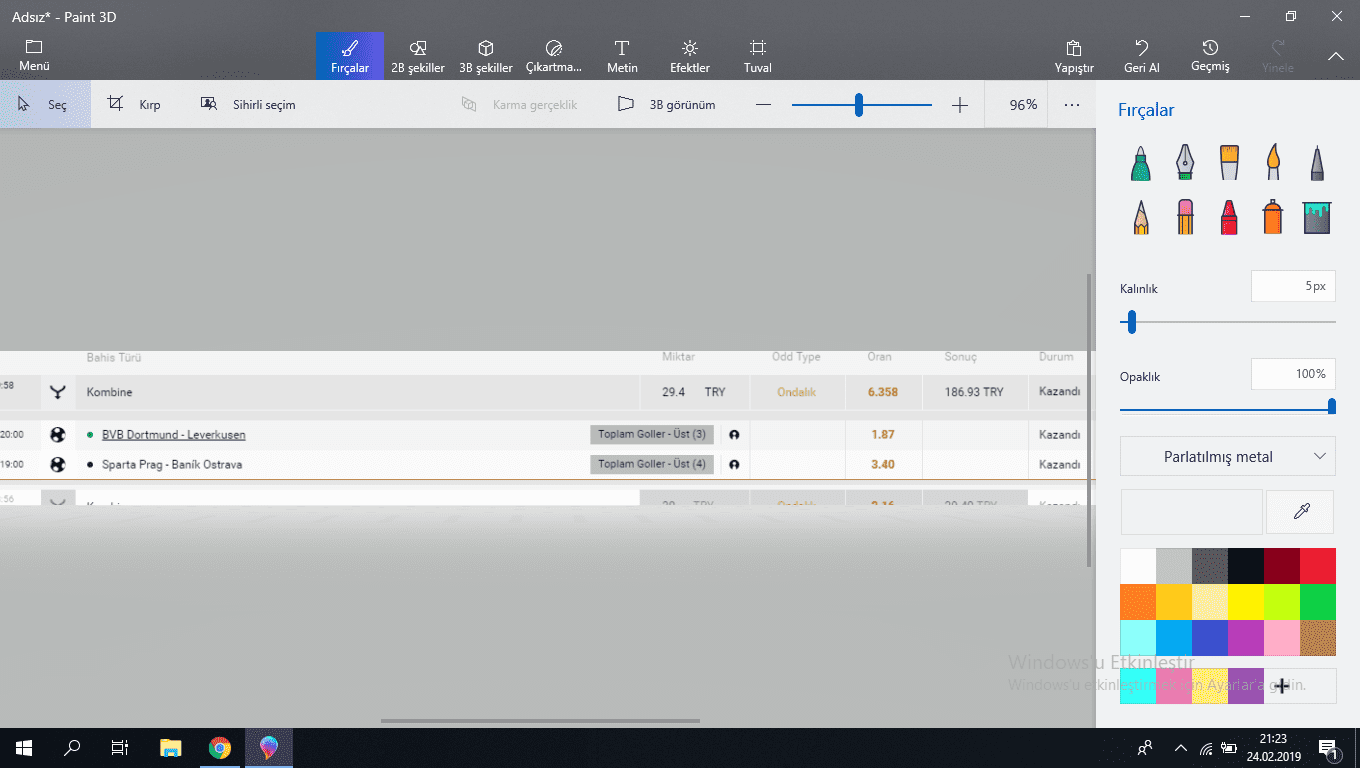Open the more options ellipsis

click(1072, 104)
